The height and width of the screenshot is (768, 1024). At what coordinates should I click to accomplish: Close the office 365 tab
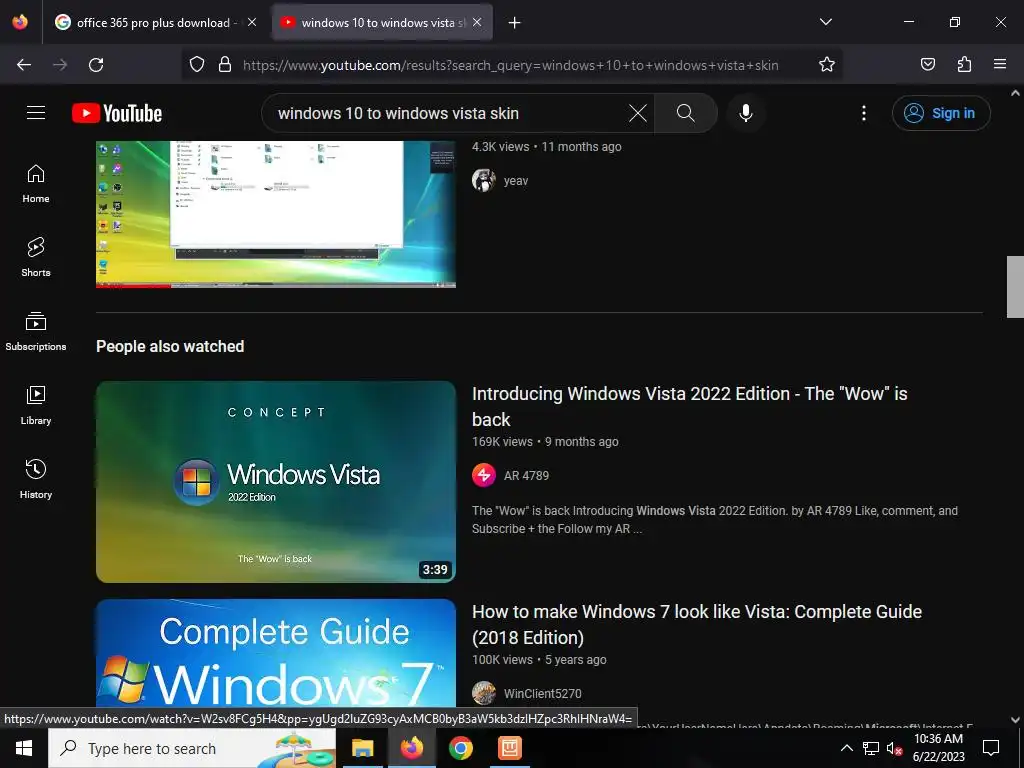click(x=251, y=23)
